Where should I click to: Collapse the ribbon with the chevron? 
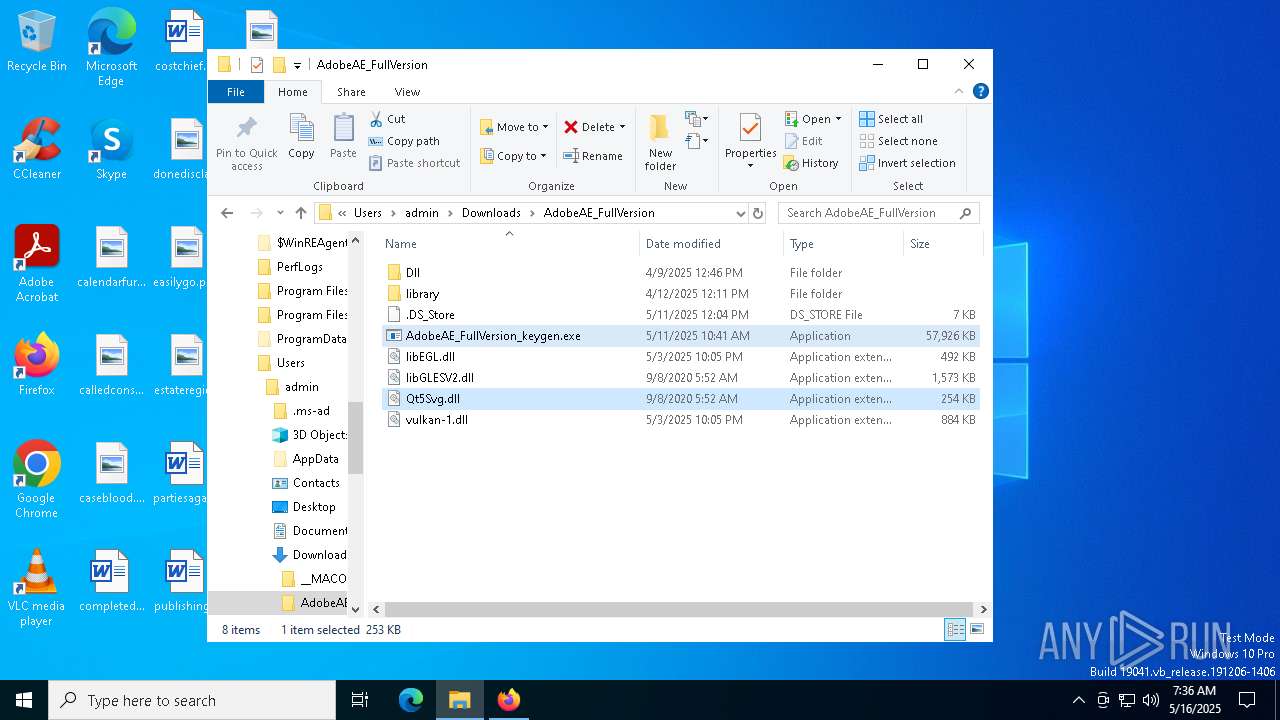958,91
